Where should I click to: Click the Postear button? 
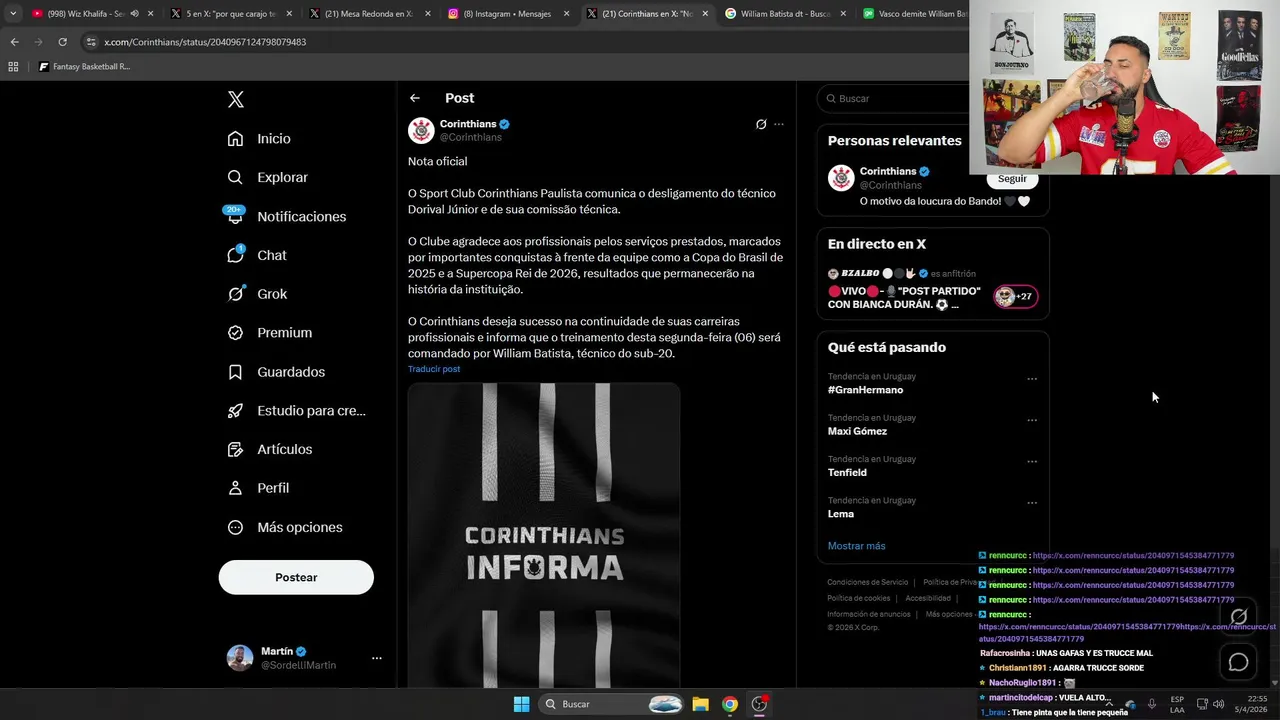tap(296, 577)
